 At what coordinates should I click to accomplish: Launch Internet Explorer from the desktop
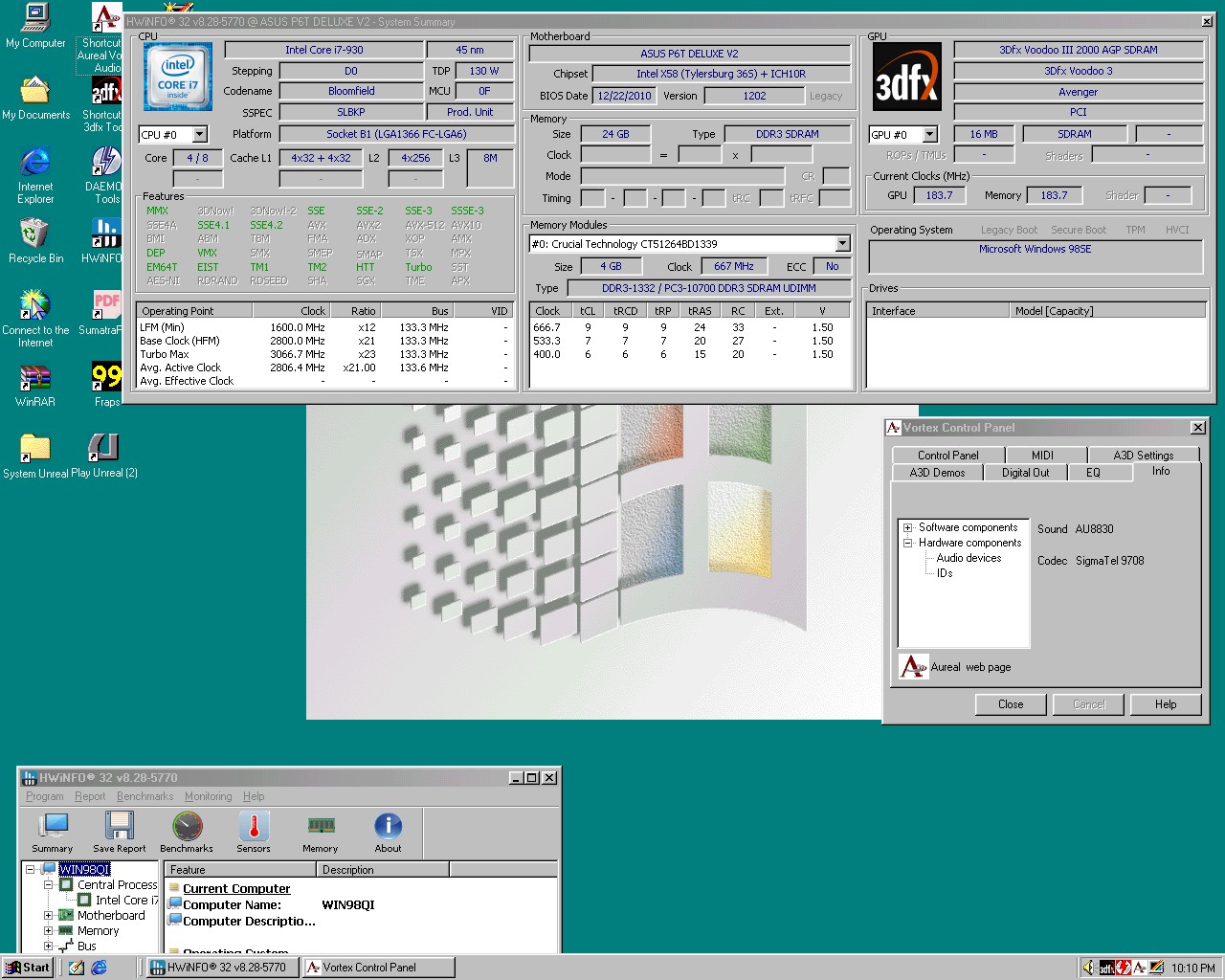[35, 175]
